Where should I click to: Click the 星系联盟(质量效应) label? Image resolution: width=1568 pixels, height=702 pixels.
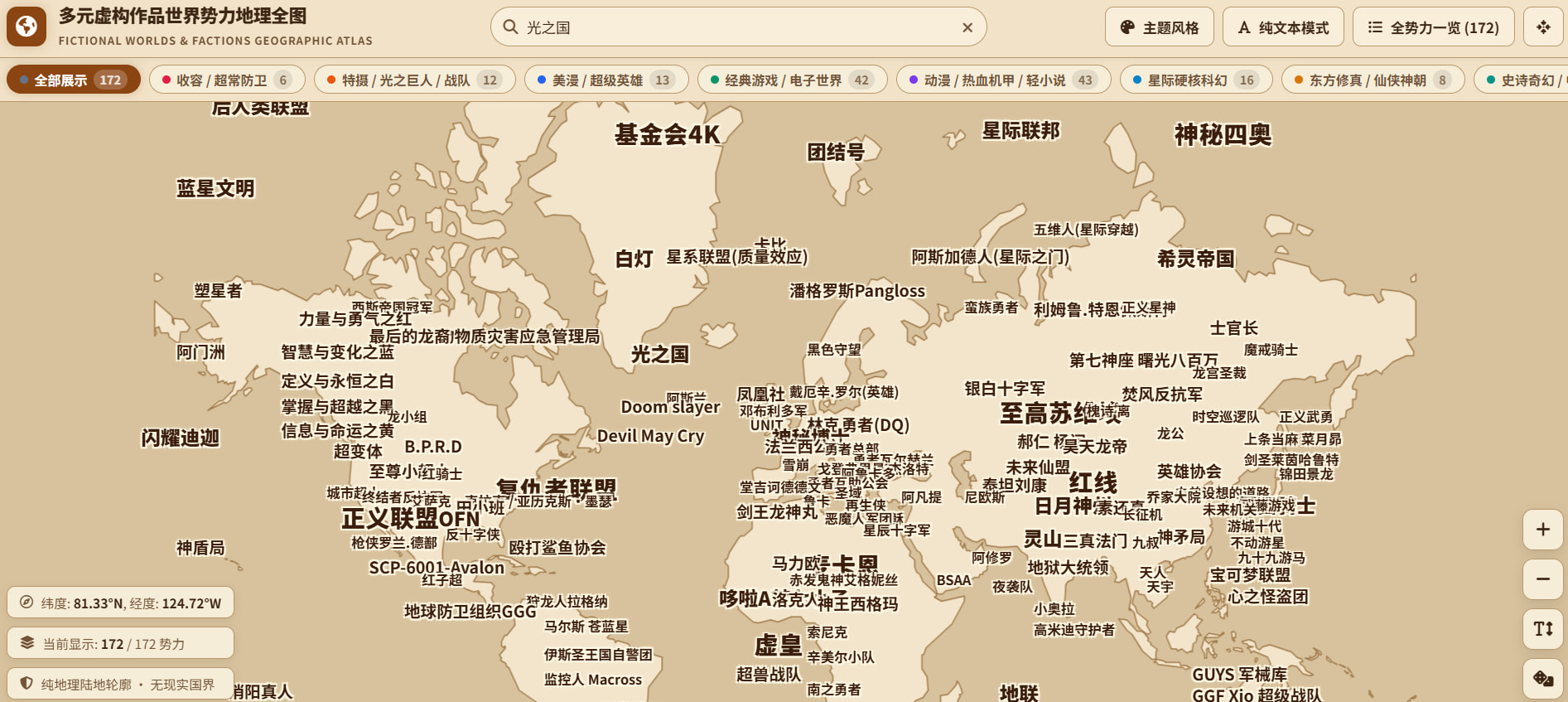pos(737,257)
